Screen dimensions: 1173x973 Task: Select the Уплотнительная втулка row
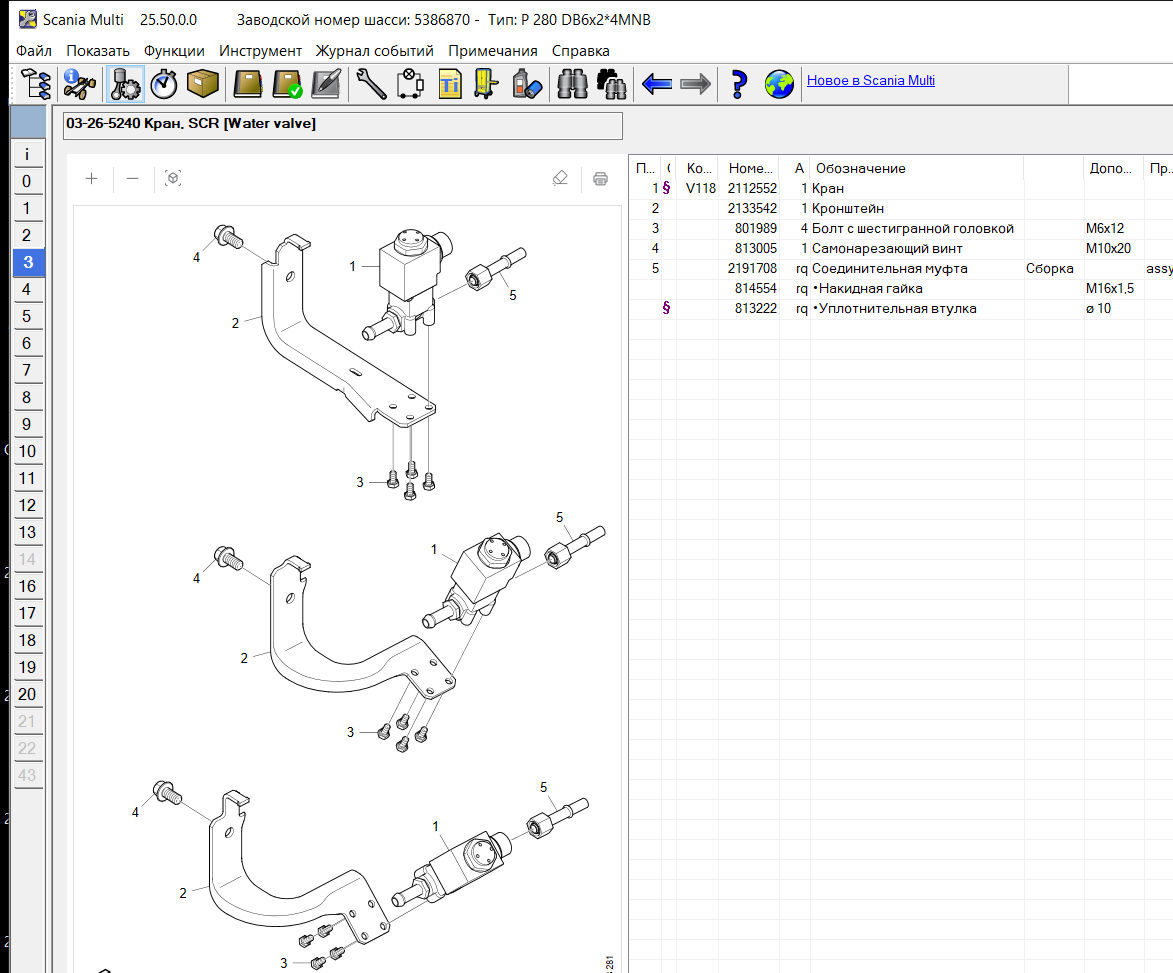(901, 308)
